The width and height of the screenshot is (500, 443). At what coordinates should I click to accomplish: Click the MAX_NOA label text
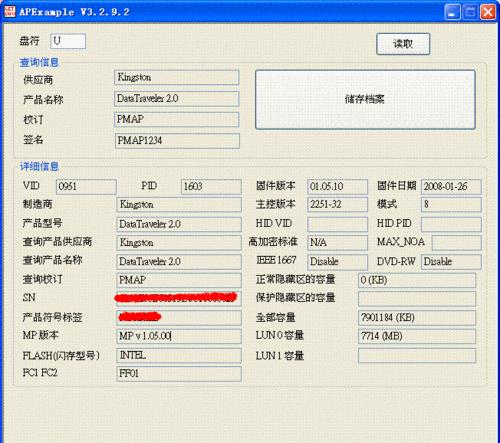(401, 242)
